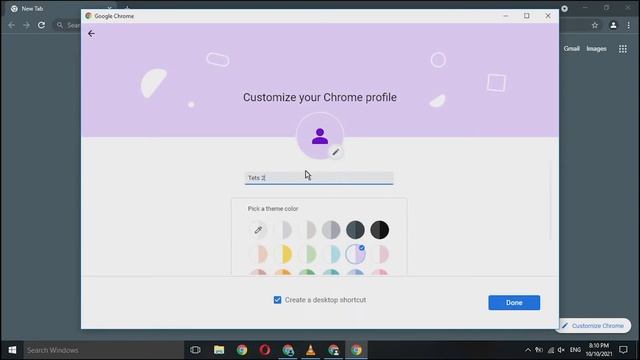Open network status tray icon
The image size is (640, 360).
(x=551, y=350)
